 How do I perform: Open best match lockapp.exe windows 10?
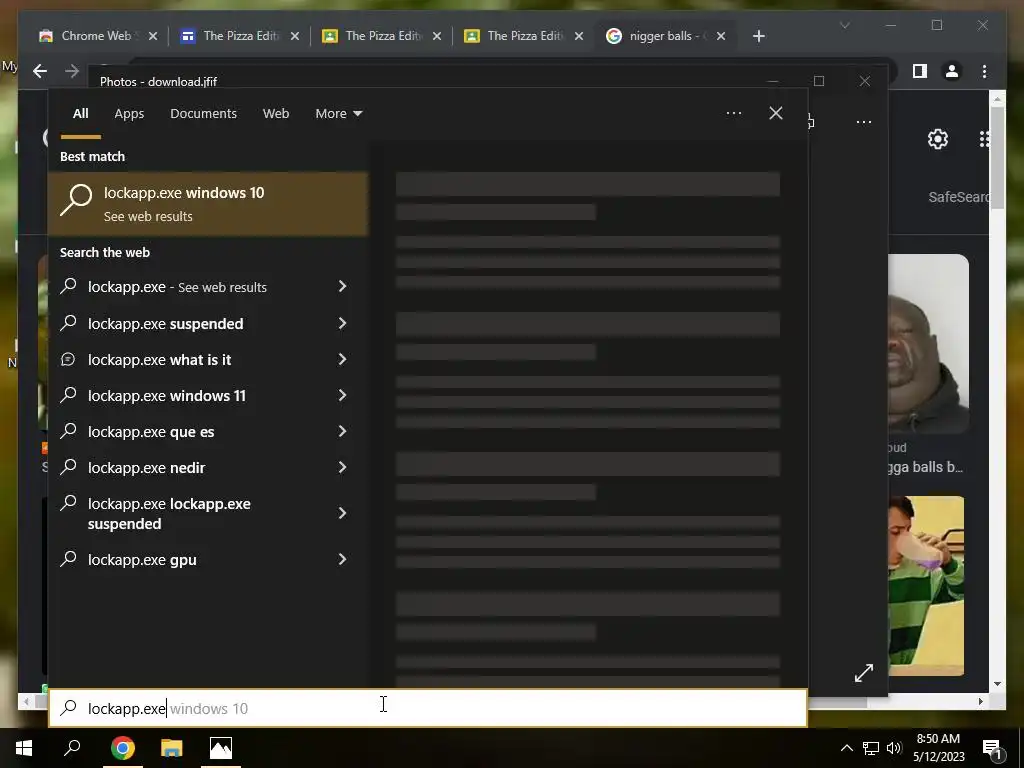tap(208, 204)
